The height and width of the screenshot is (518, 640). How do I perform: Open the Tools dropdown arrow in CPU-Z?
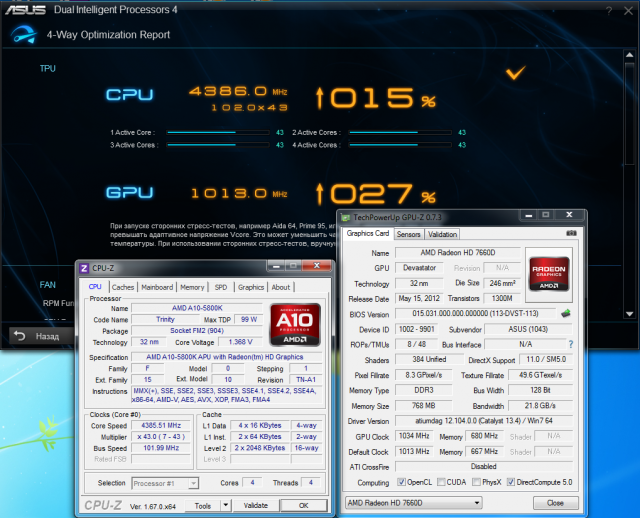click(x=226, y=505)
